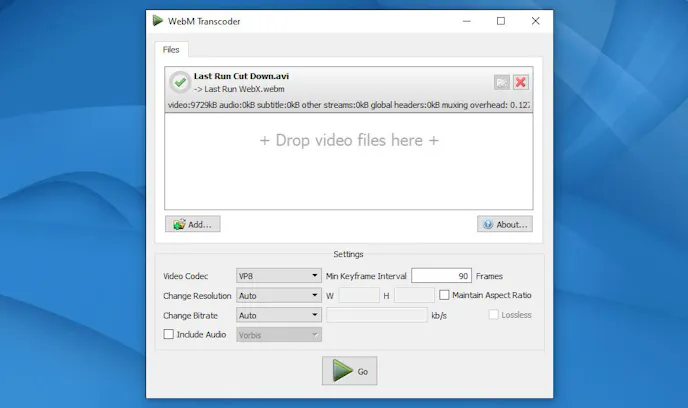This screenshot has height=408, width=688.
Task: Minimize the WebM Transcoder window
Action: click(466, 21)
